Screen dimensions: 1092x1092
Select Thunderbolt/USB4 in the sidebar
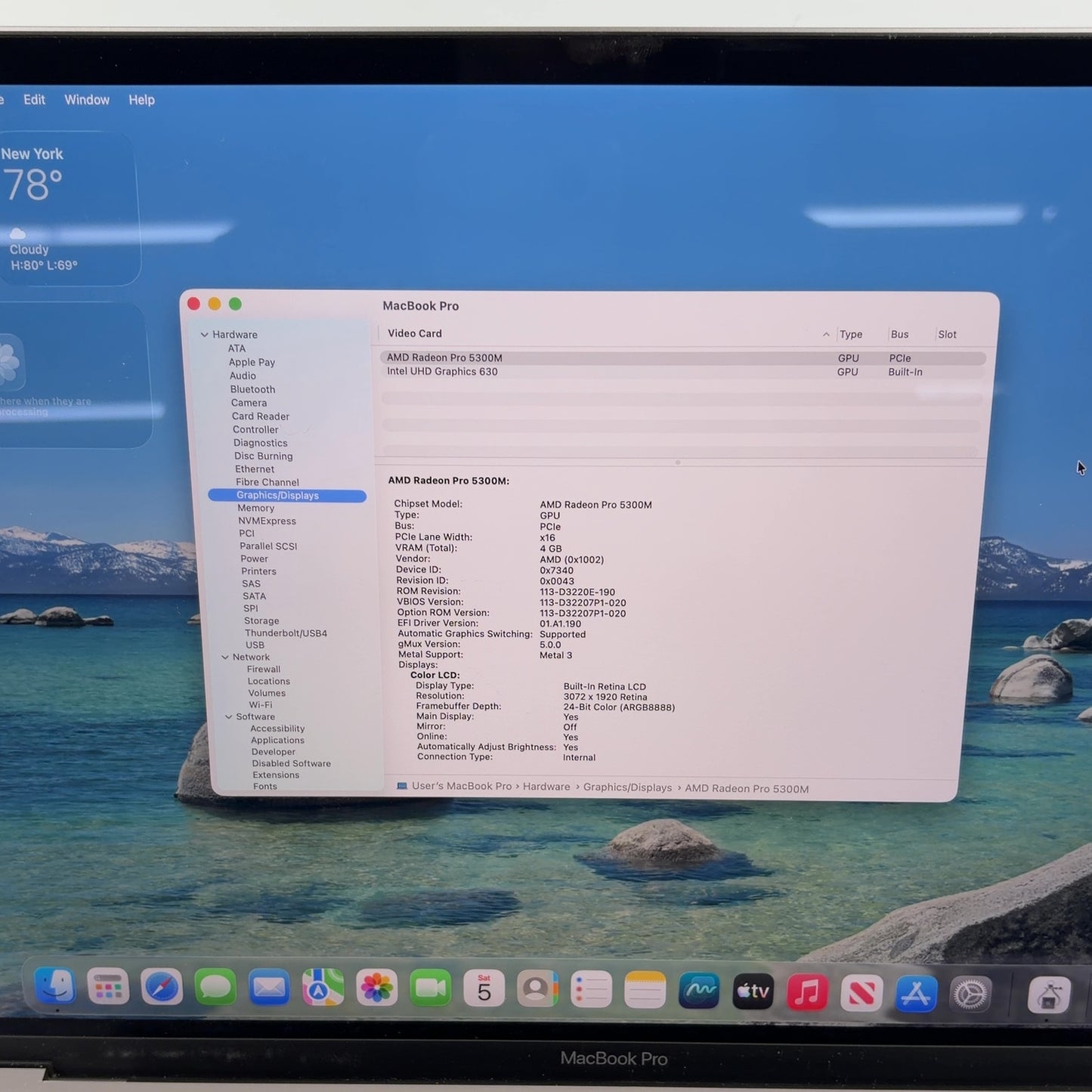coord(286,633)
